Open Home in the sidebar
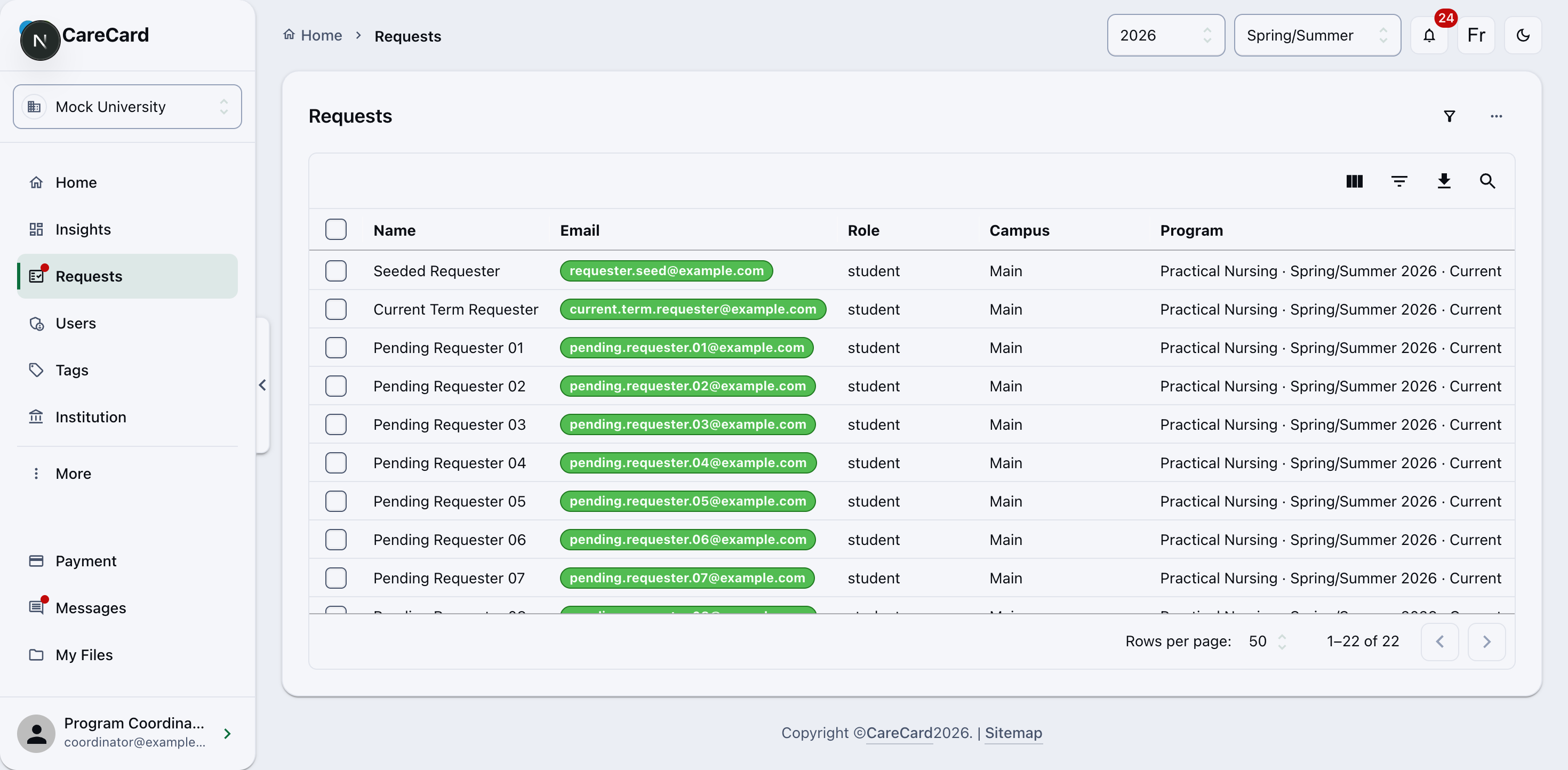Screen dimensions: 1568x770 point(127,182)
